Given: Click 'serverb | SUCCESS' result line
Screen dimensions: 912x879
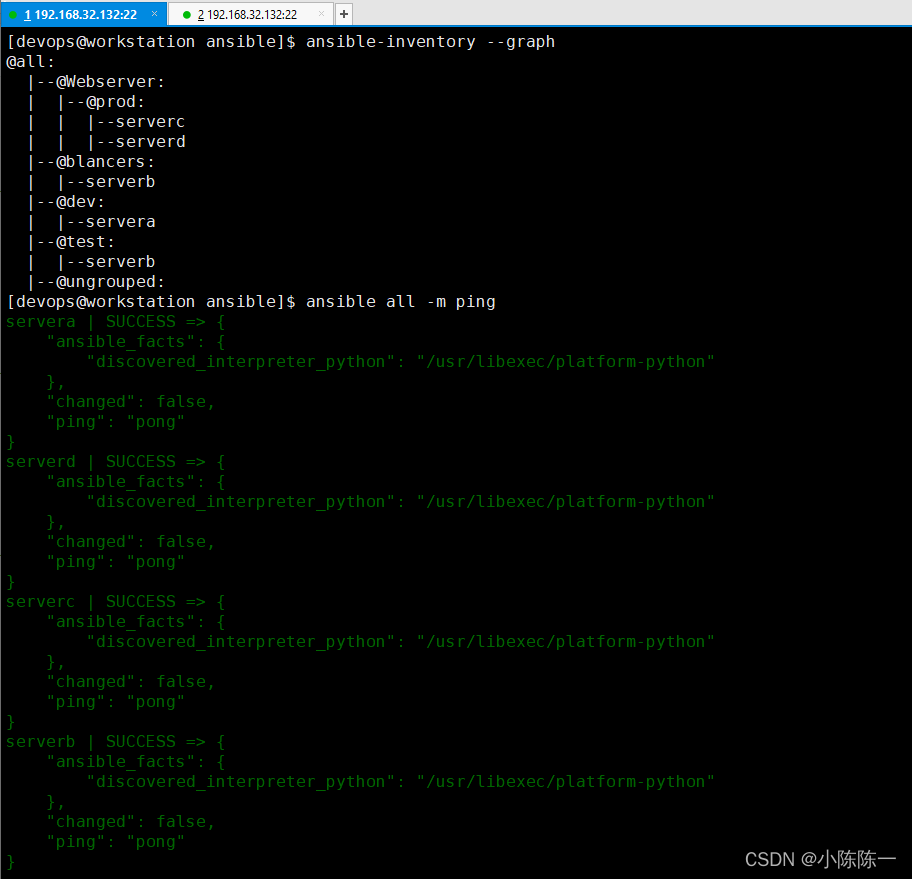Looking at the screenshot, I should click(115, 741).
